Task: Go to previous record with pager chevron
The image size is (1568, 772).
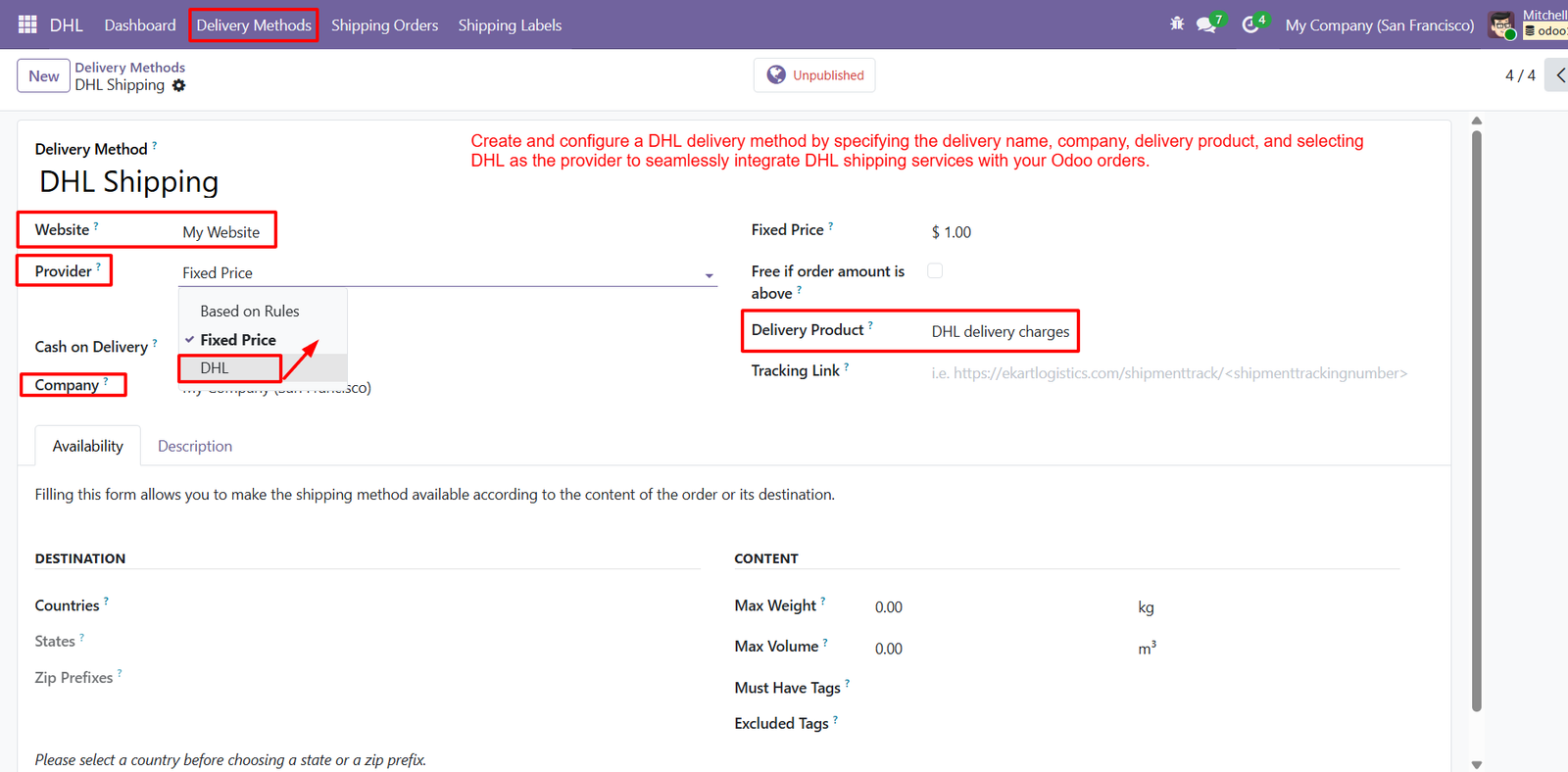Action: point(1558,75)
